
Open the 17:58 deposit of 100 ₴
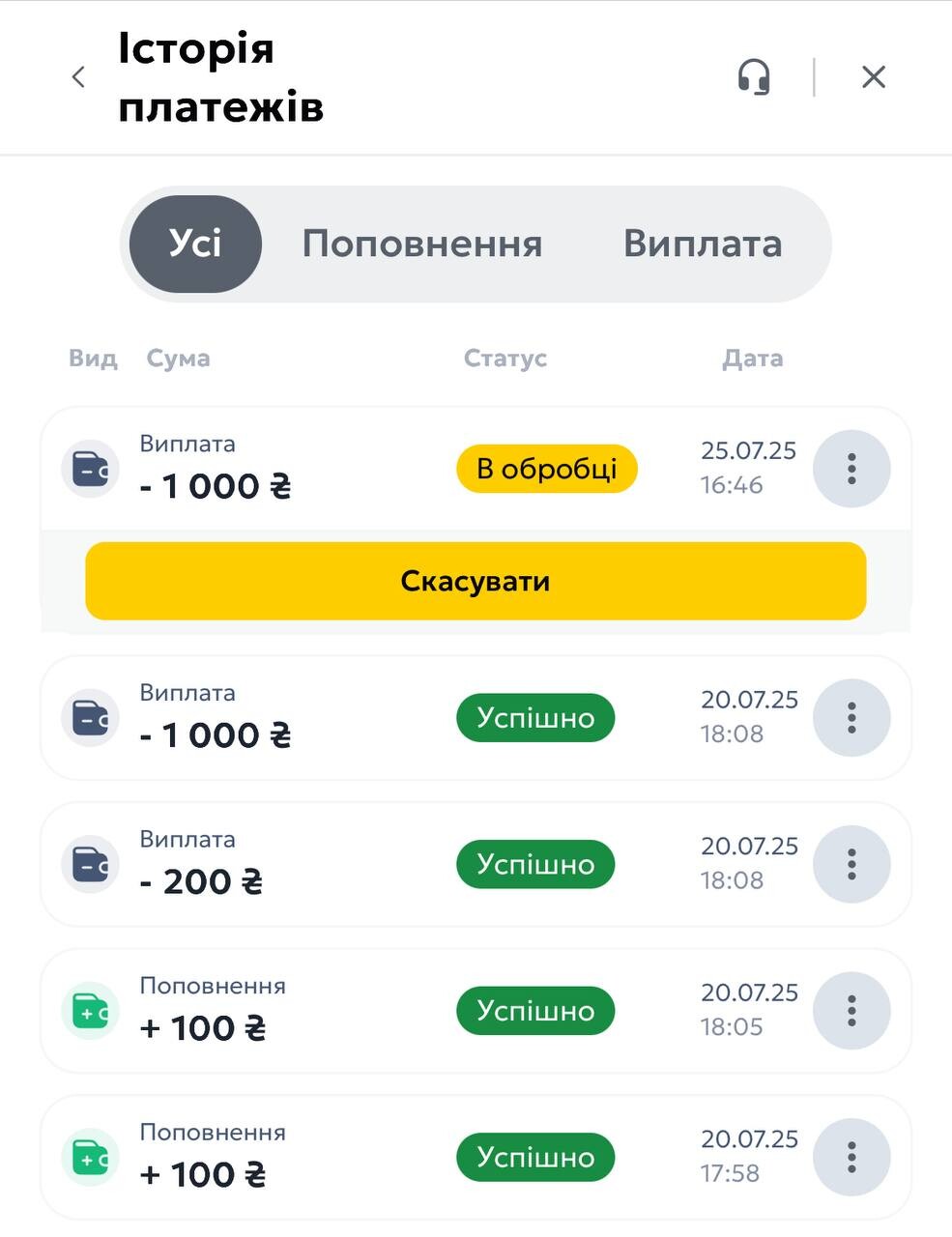[476, 1157]
